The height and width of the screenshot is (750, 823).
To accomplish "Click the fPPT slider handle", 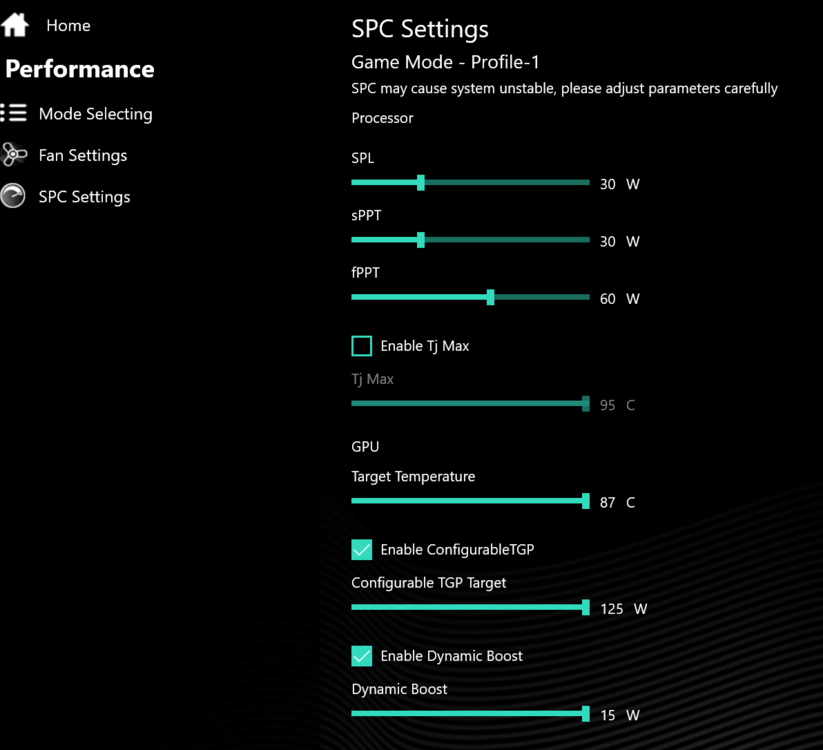I will (x=490, y=297).
